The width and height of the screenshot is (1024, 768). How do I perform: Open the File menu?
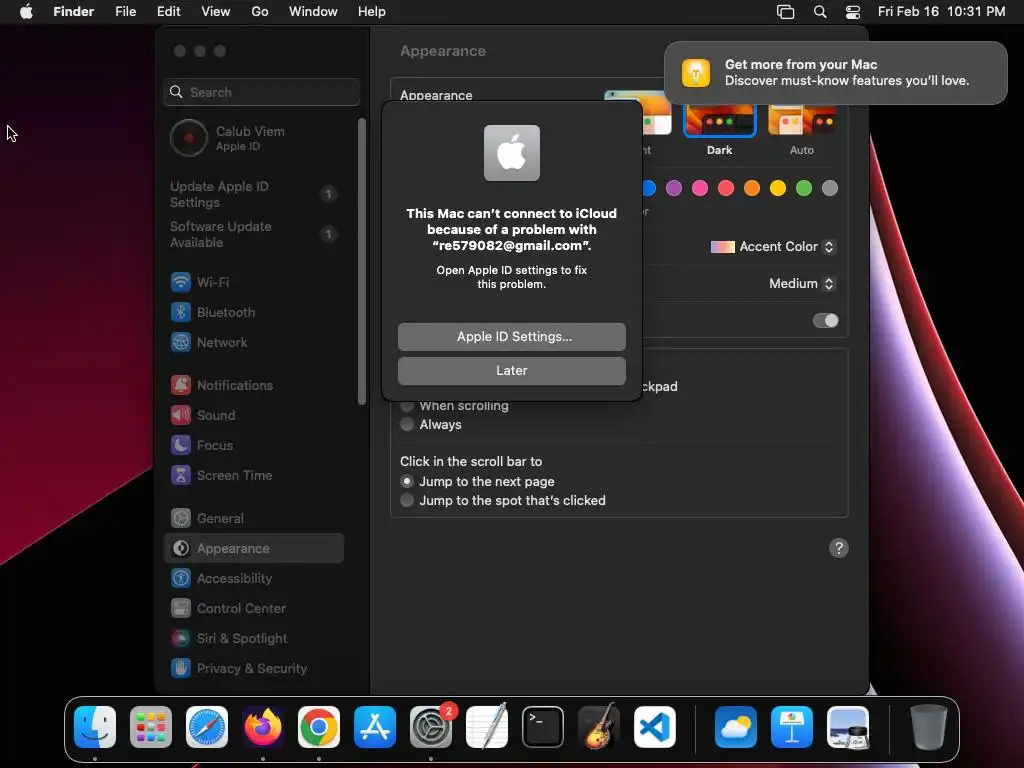(x=125, y=11)
